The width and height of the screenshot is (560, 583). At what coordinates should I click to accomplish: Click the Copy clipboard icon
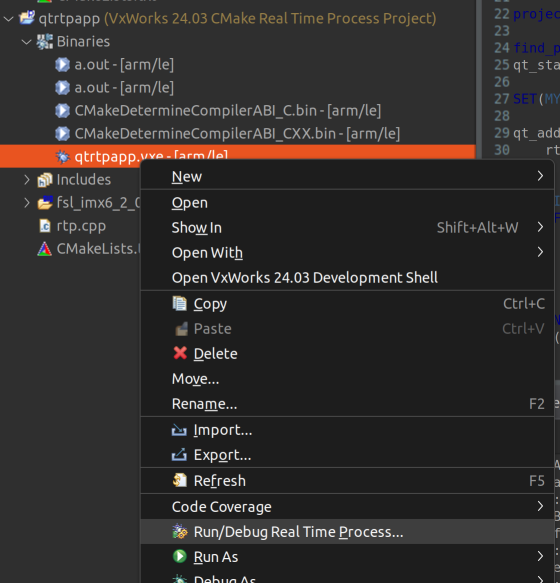[180, 303]
